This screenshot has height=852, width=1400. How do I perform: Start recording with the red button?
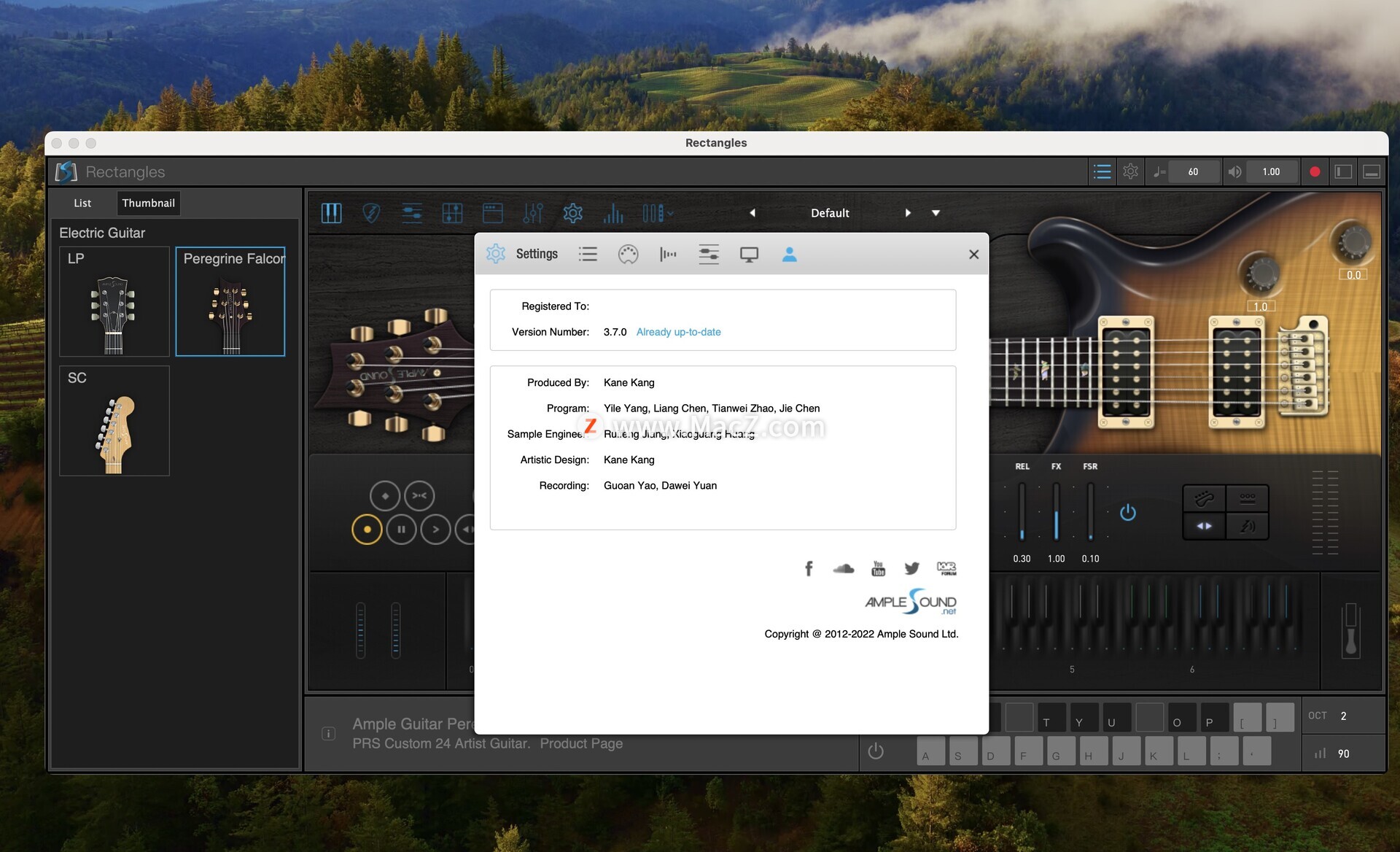pyautogui.click(x=1315, y=171)
